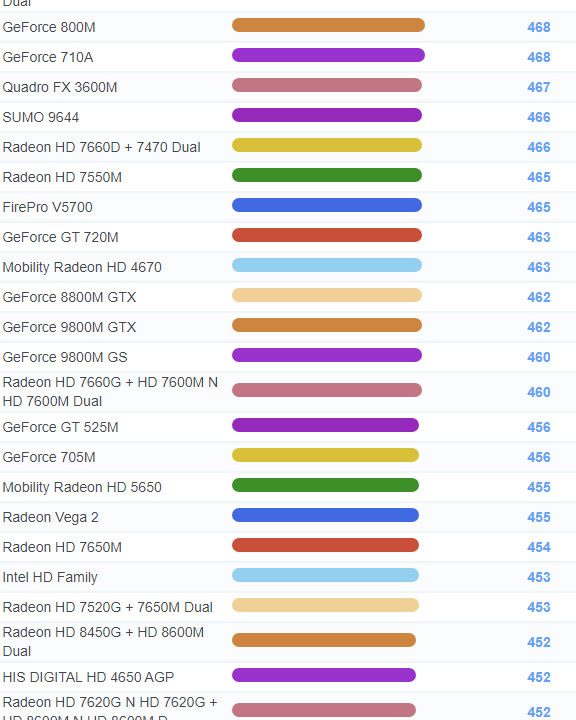The height and width of the screenshot is (720, 576).
Task: Click the SUMO 9644 purple bar
Action: pyautogui.click(x=327, y=115)
